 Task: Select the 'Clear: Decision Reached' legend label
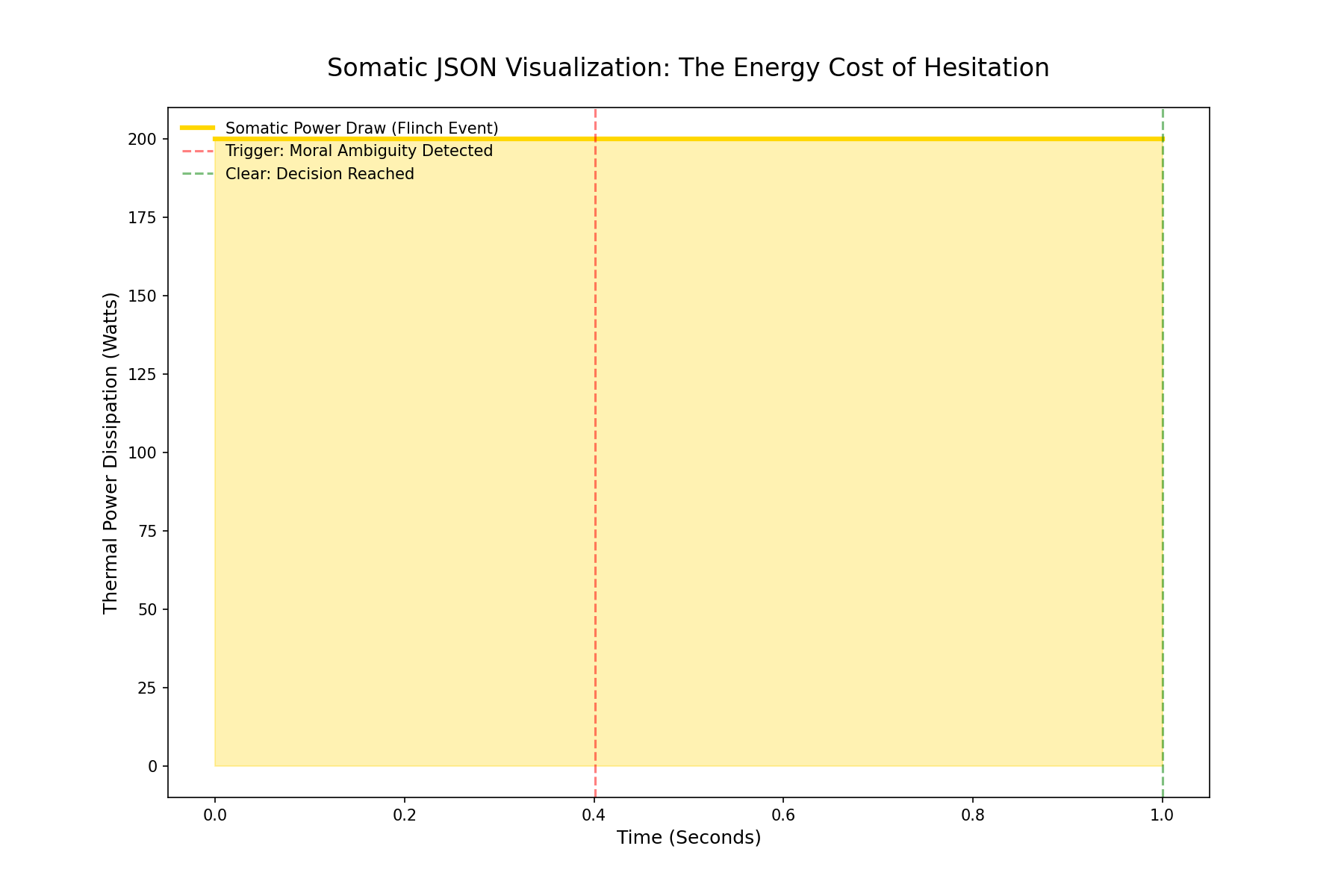(320, 174)
